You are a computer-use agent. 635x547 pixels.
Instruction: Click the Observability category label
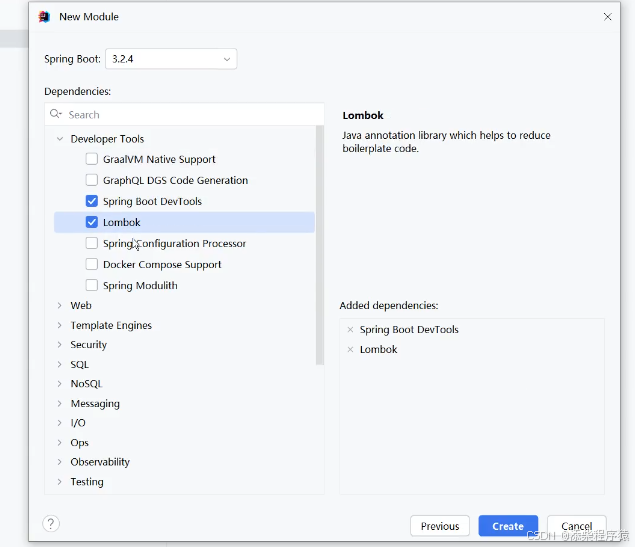(x=100, y=462)
